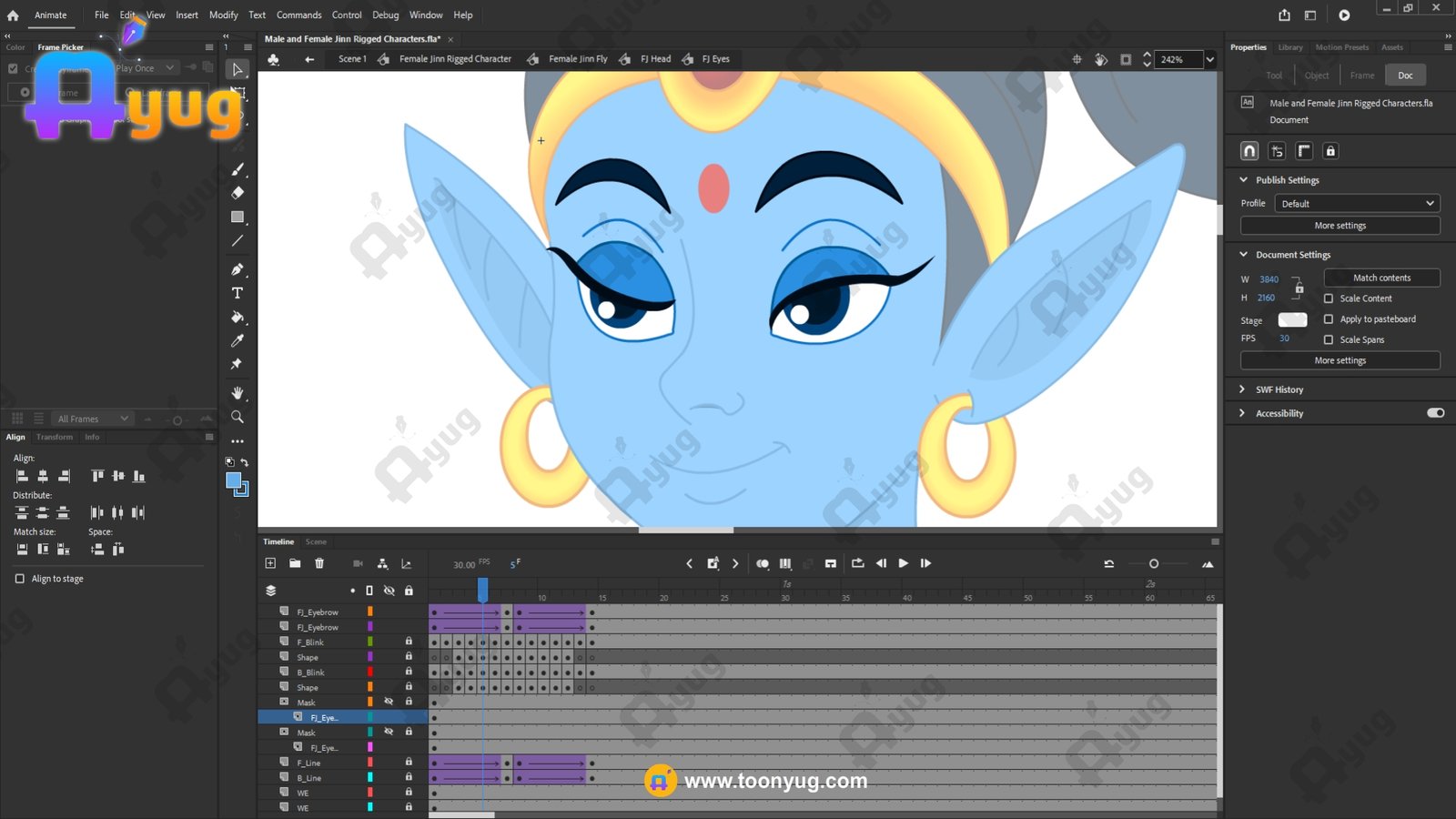Toggle visibility of first Mask layer
Image resolution: width=1456 pixels, height=819 pixels.
pyautogui.click(x=389, y=702)
